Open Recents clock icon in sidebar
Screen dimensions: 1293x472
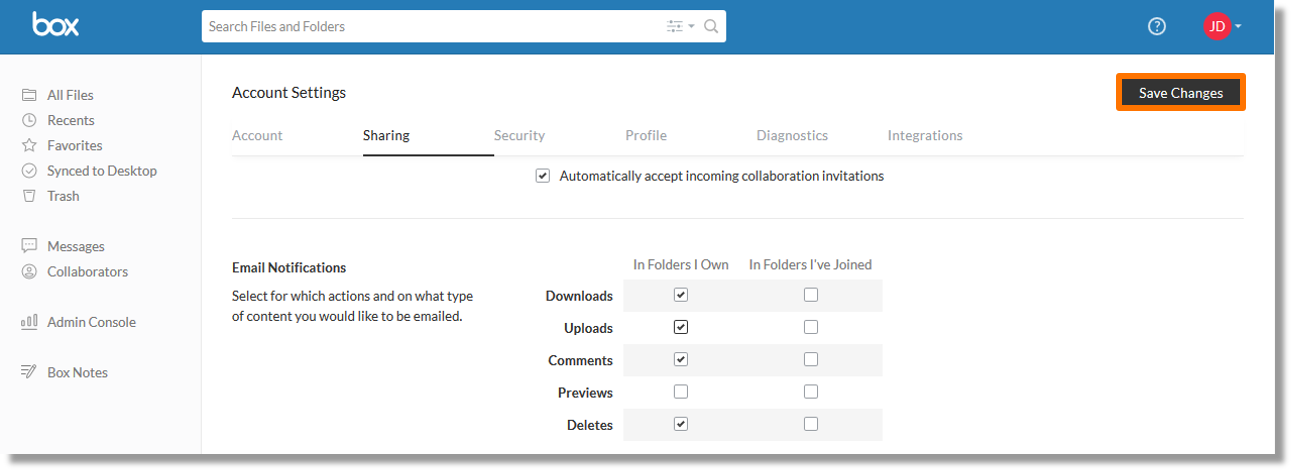click(x=29, y=120)
